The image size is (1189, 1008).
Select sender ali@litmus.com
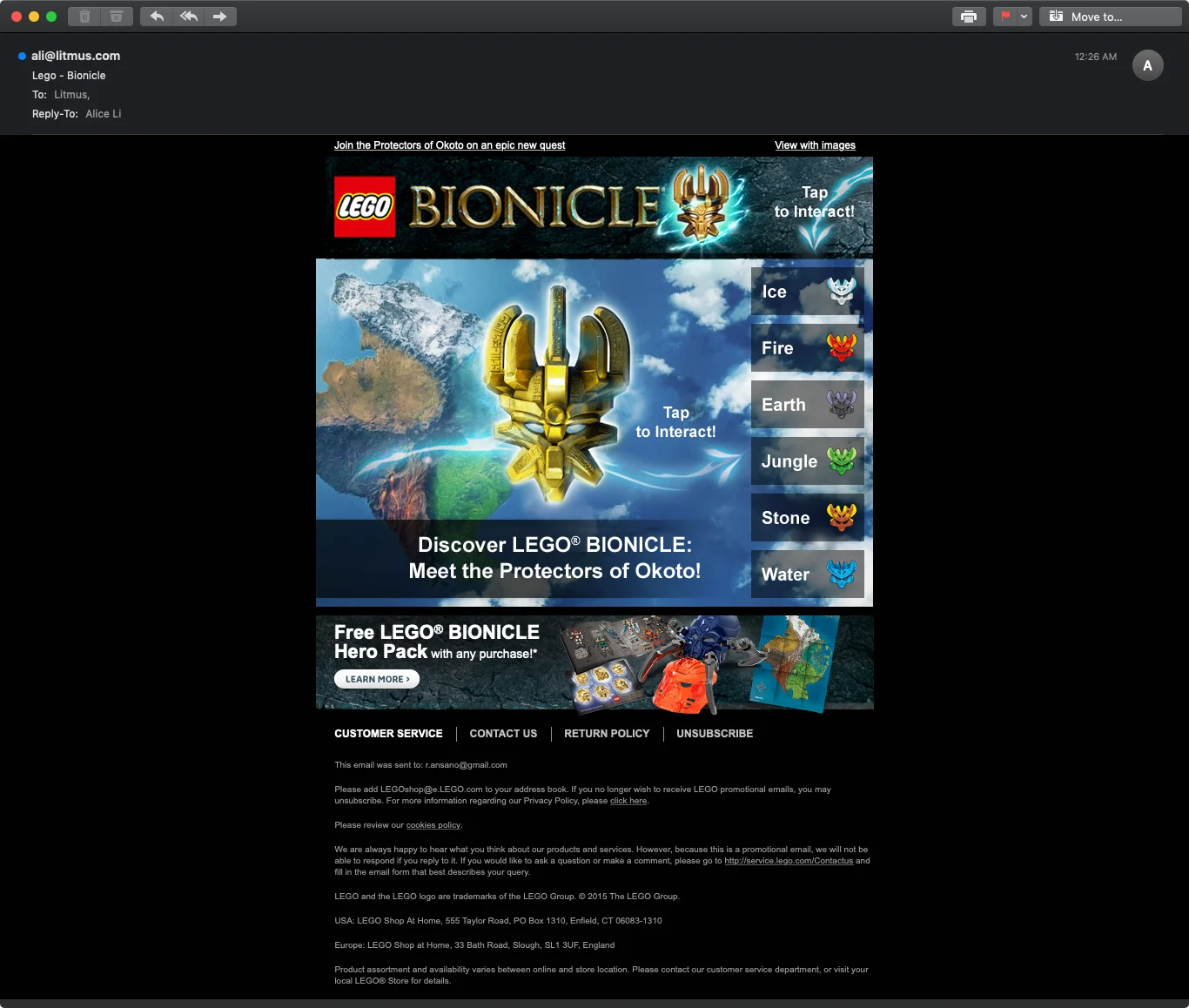[x=76, y=56]
